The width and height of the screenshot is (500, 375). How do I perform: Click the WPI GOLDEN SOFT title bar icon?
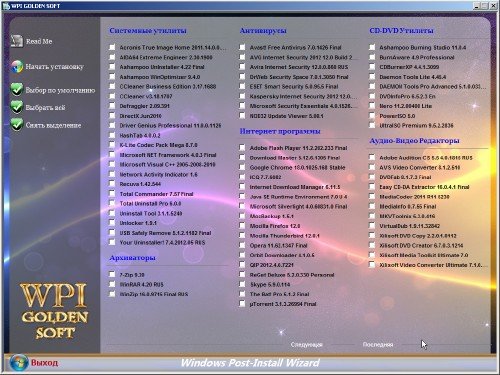coord(6,6)
